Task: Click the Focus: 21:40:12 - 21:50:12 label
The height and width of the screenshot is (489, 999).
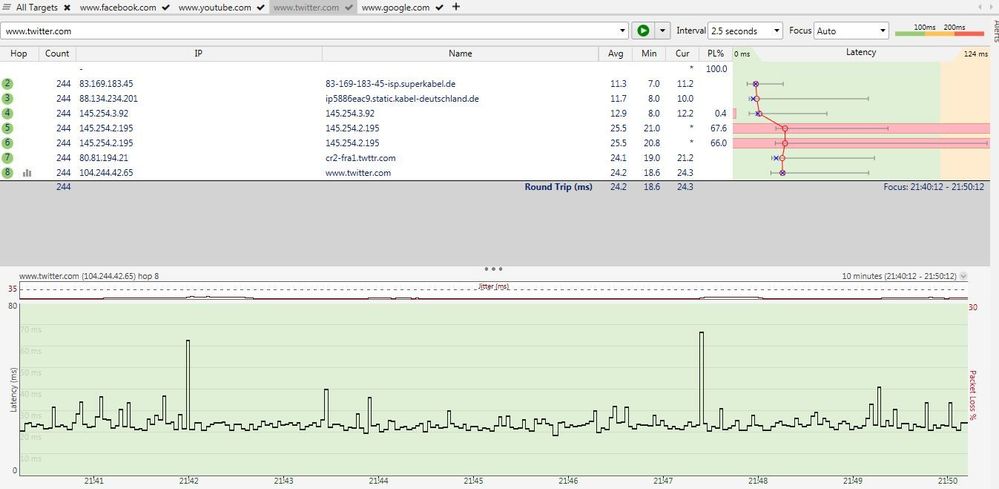Action: pyautogui.click(x=934, y=187)
